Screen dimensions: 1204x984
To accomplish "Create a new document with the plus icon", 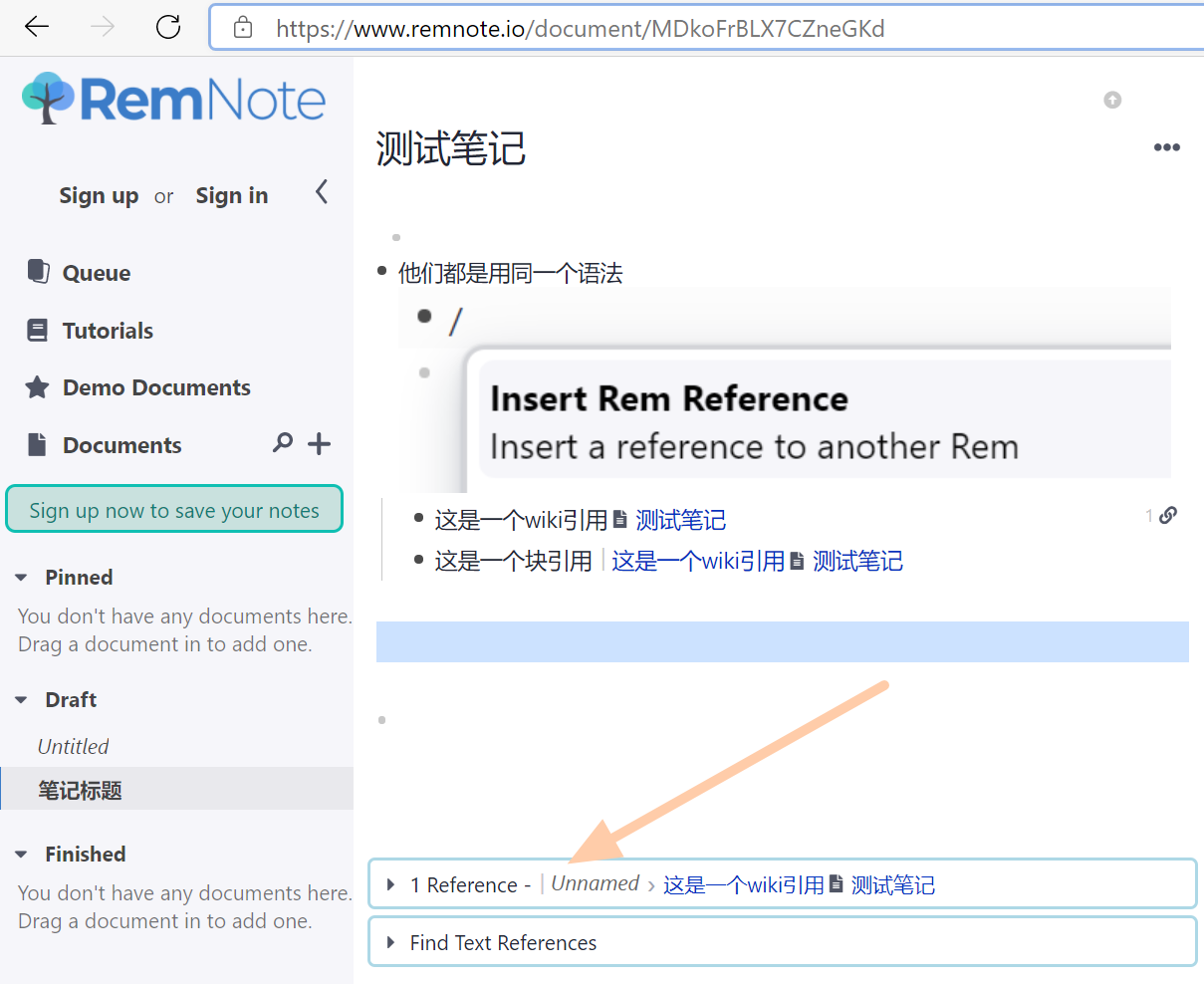I will coord(319,444).
